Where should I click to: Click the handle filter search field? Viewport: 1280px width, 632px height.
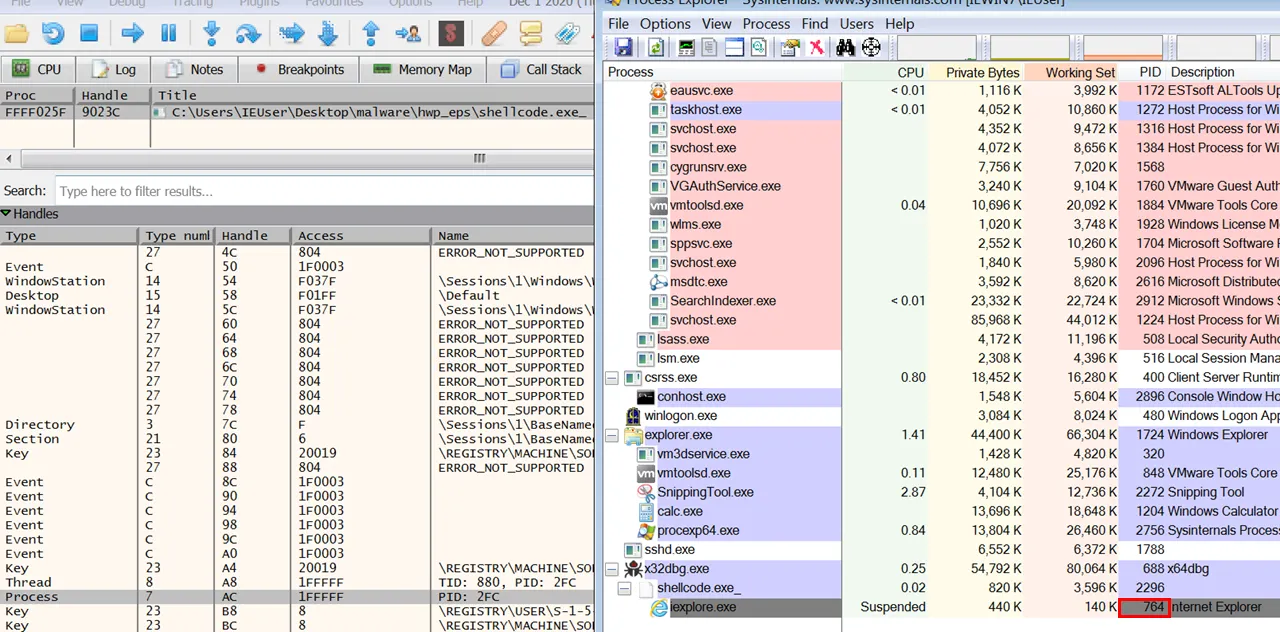pyautogui.click(x=322, y=191)
